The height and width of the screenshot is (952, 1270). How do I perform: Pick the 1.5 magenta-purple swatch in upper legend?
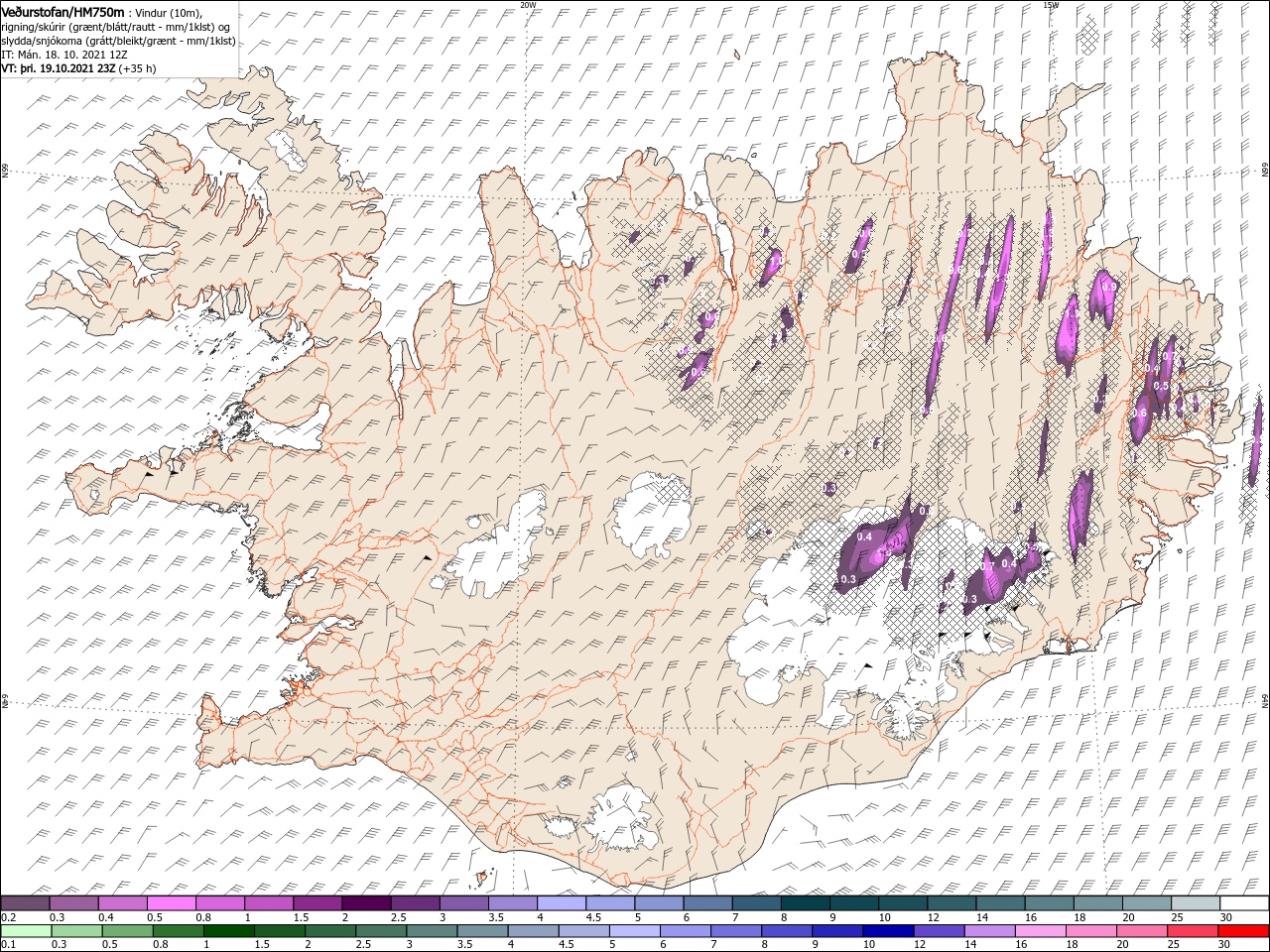pos(317,903)
